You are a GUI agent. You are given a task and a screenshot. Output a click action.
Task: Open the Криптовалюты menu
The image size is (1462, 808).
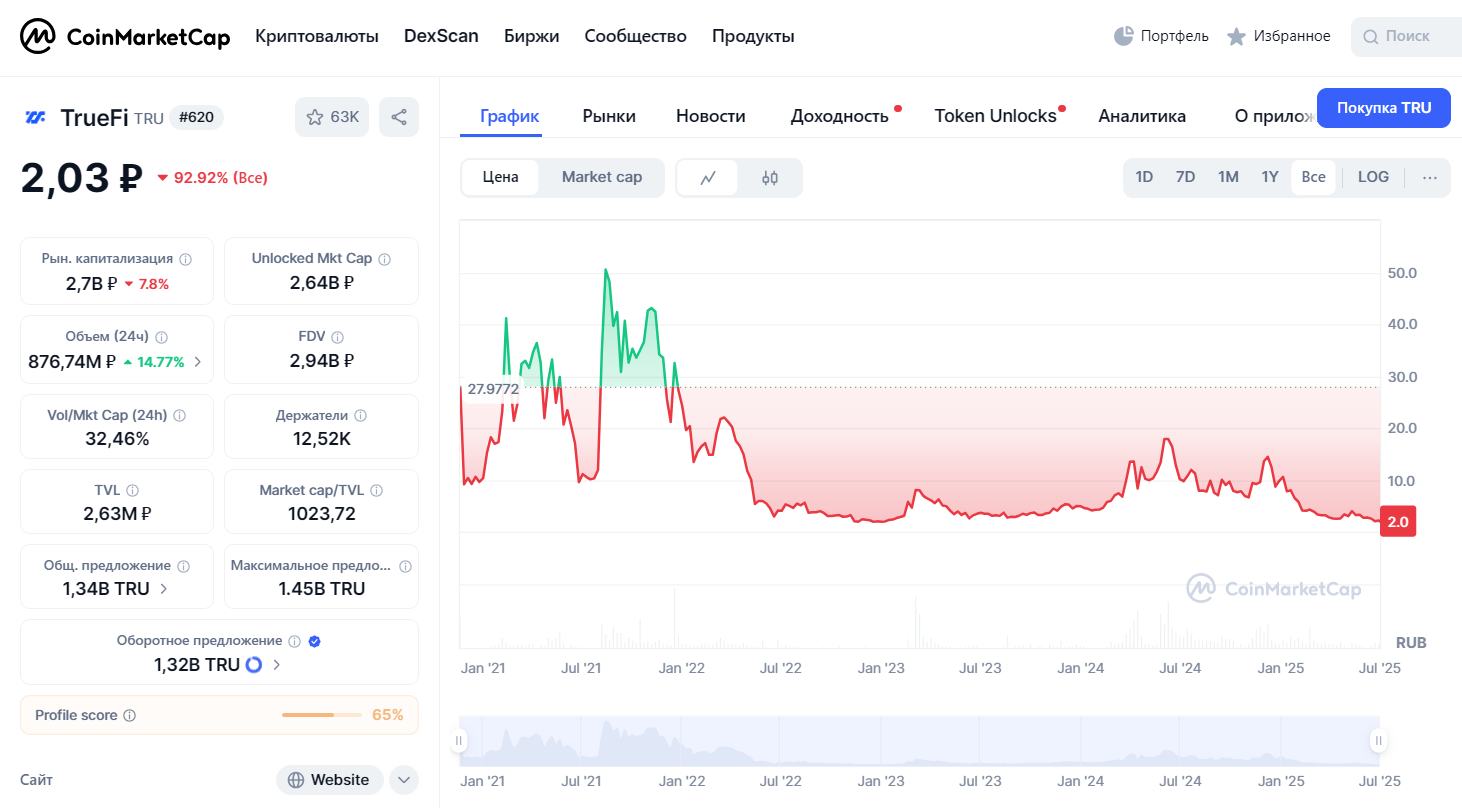click(317, 36)
